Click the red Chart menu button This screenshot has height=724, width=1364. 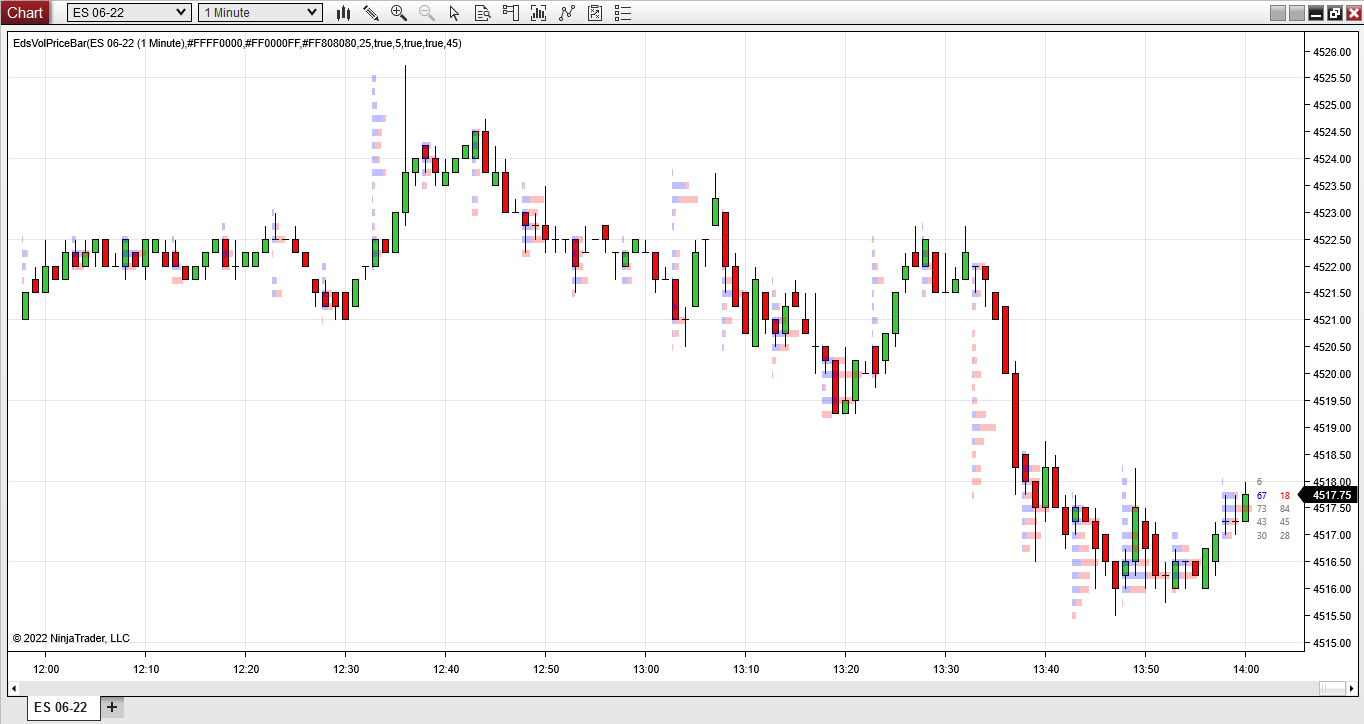pyautogui.click(x=25, y=12)
